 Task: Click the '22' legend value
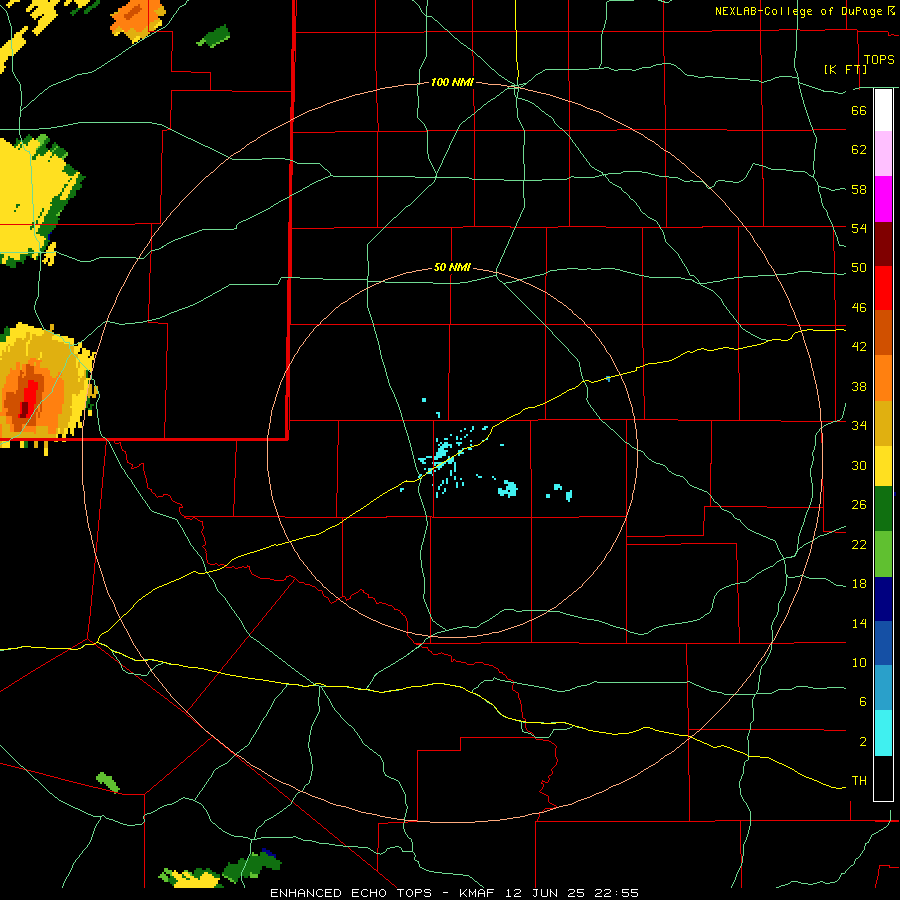[x=859, y=545]
